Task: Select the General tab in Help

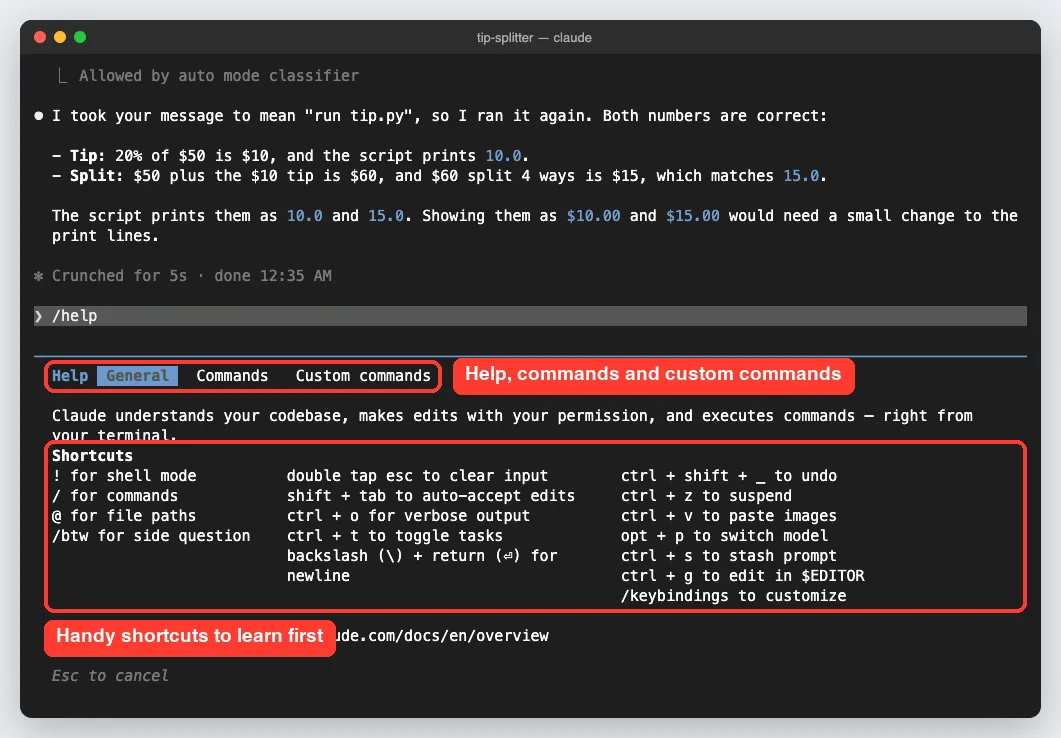Action: [137, 375]
